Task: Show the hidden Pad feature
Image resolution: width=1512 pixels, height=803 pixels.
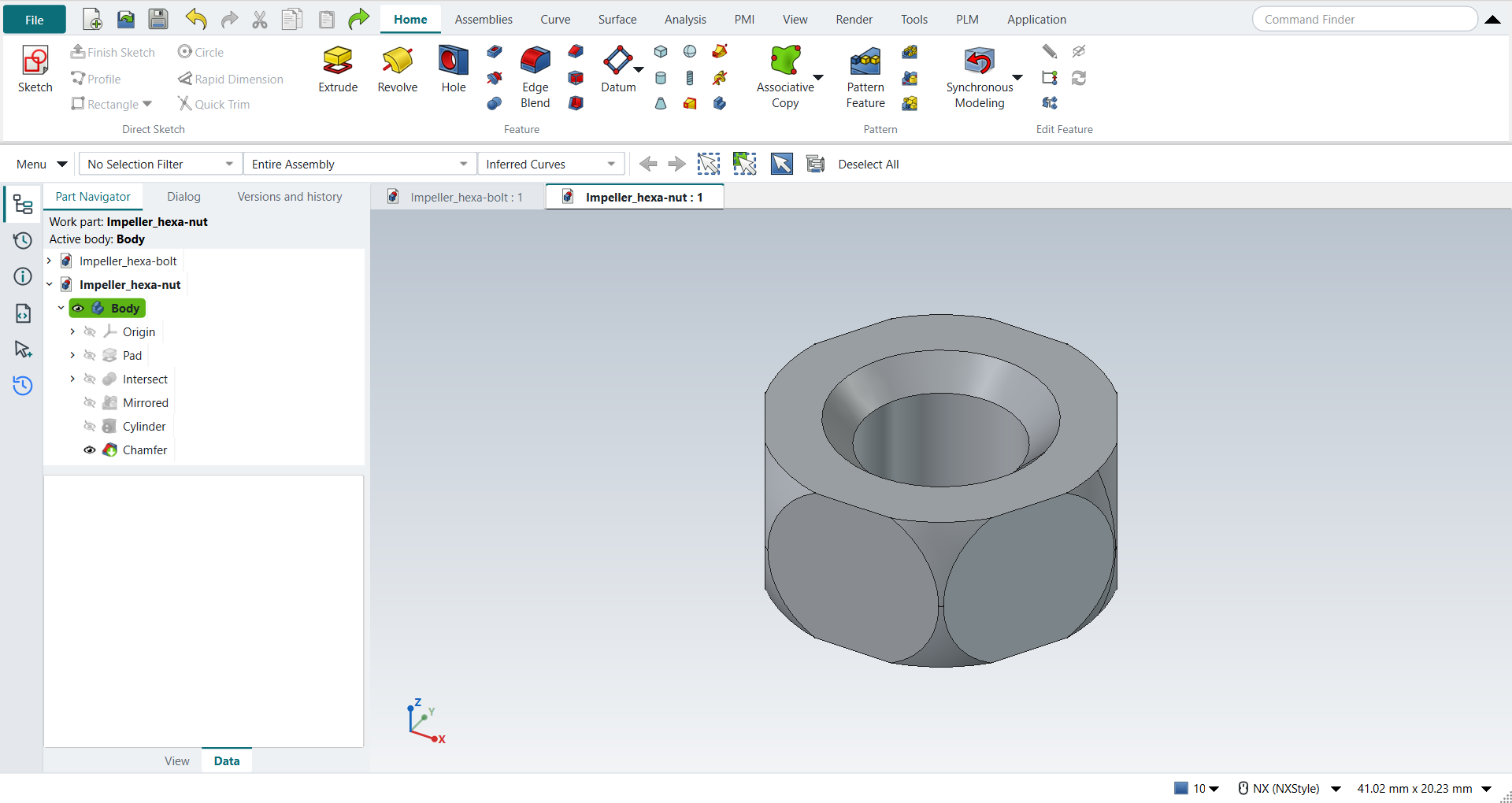Action: tap(90, 356)
